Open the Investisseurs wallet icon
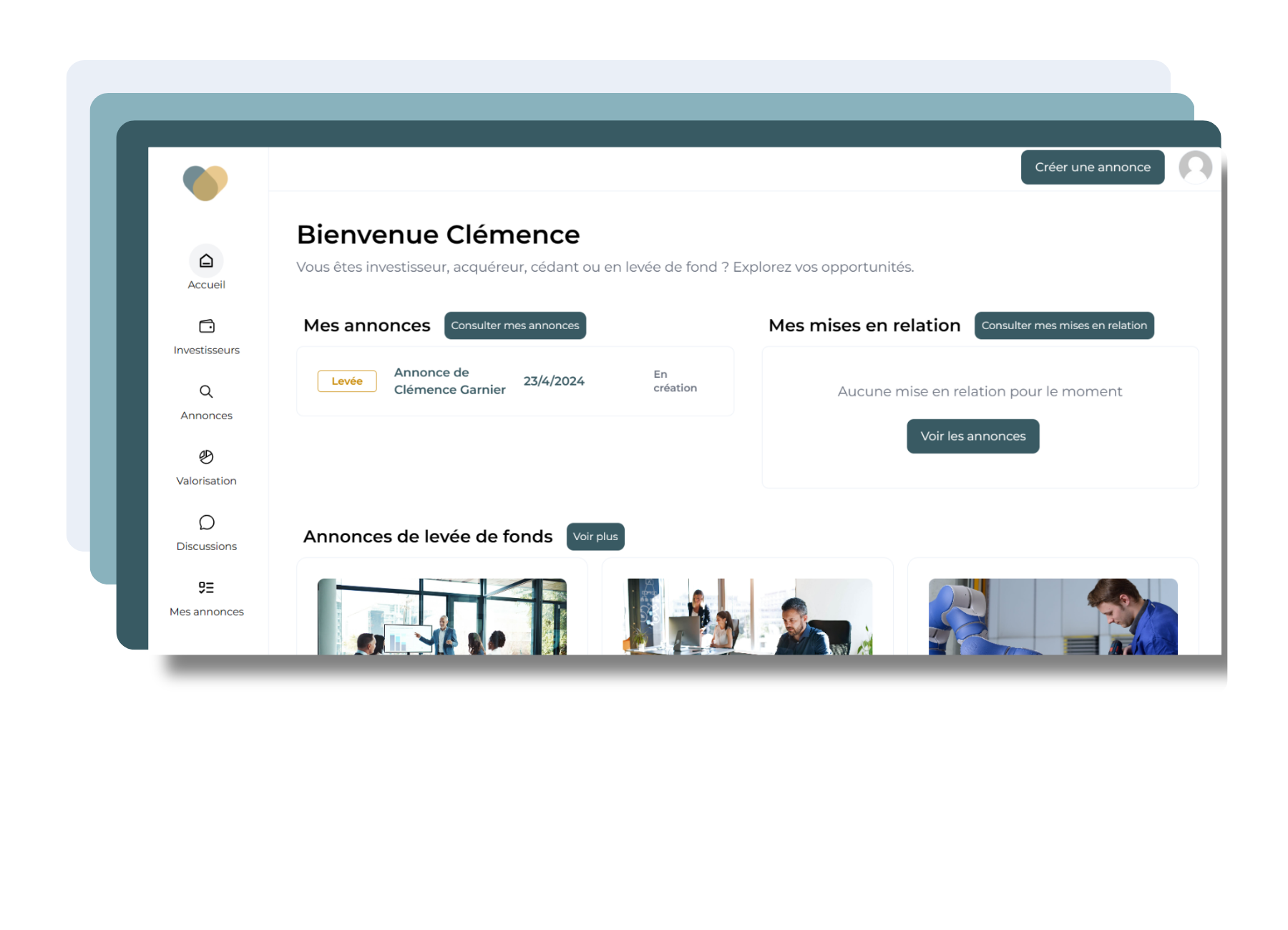 tap(206, 326)
